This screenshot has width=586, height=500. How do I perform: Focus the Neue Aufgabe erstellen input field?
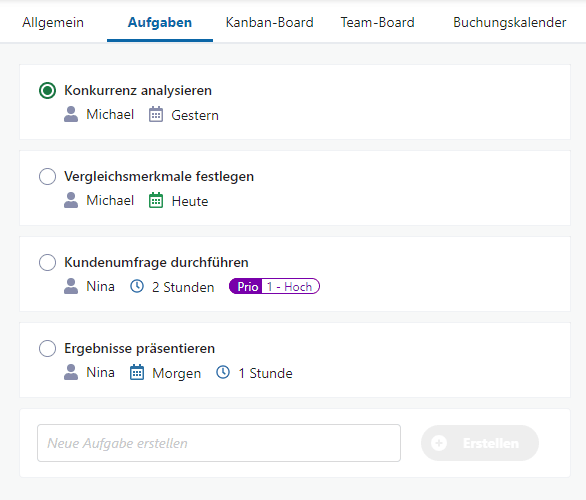(x=219, y=443)
